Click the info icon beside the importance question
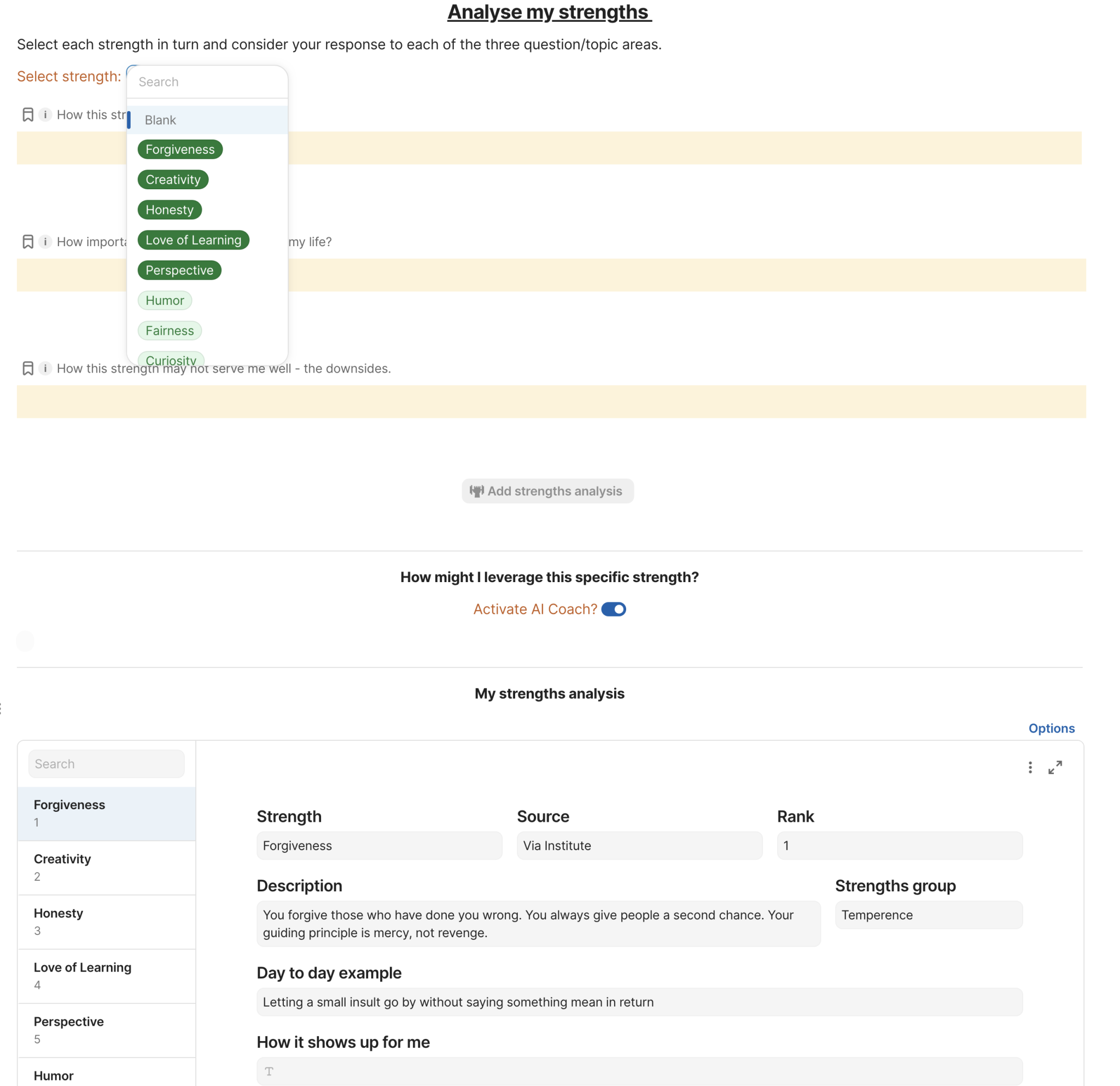Screen dimensions: 1120x1086 click(45, 242)
